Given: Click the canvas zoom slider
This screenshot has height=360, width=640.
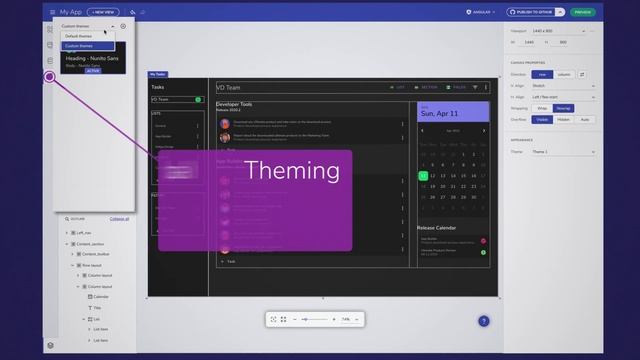Looking at the screenshot, I should (x=315, y=319).
